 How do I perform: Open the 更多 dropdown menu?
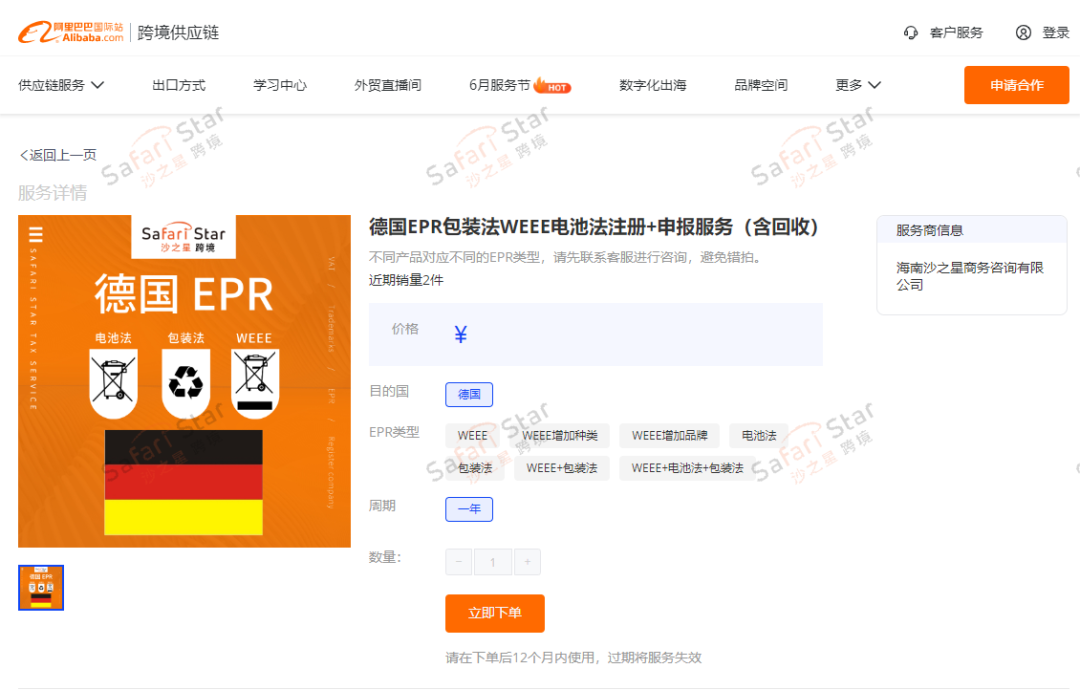click(856, 85)
